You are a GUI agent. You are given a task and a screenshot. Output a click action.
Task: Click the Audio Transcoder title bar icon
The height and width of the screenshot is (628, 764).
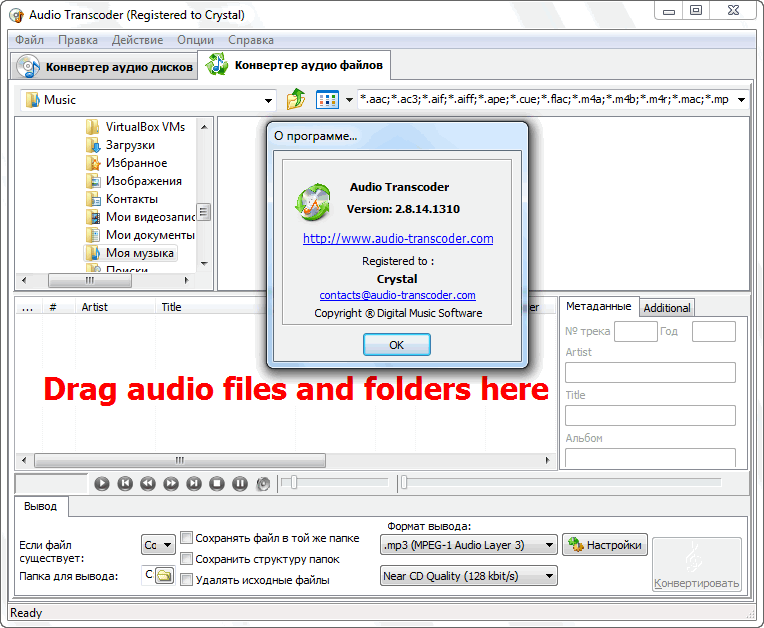(x=17, y=16)
